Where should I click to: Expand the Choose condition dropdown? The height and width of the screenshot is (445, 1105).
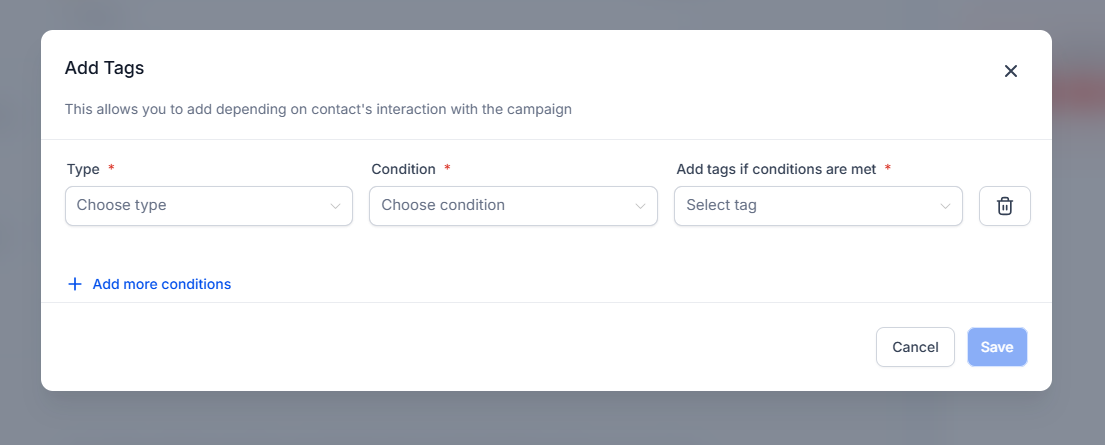coord(505,206)
